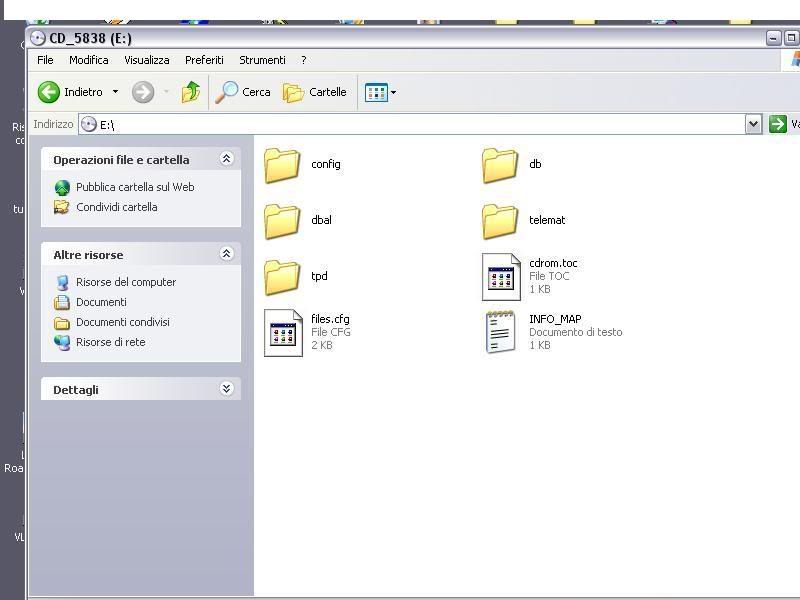This screenshot has height=600, width=800.
Task: Click the Documenti folder icon in sidebar
Action: [x=62, y=303]
